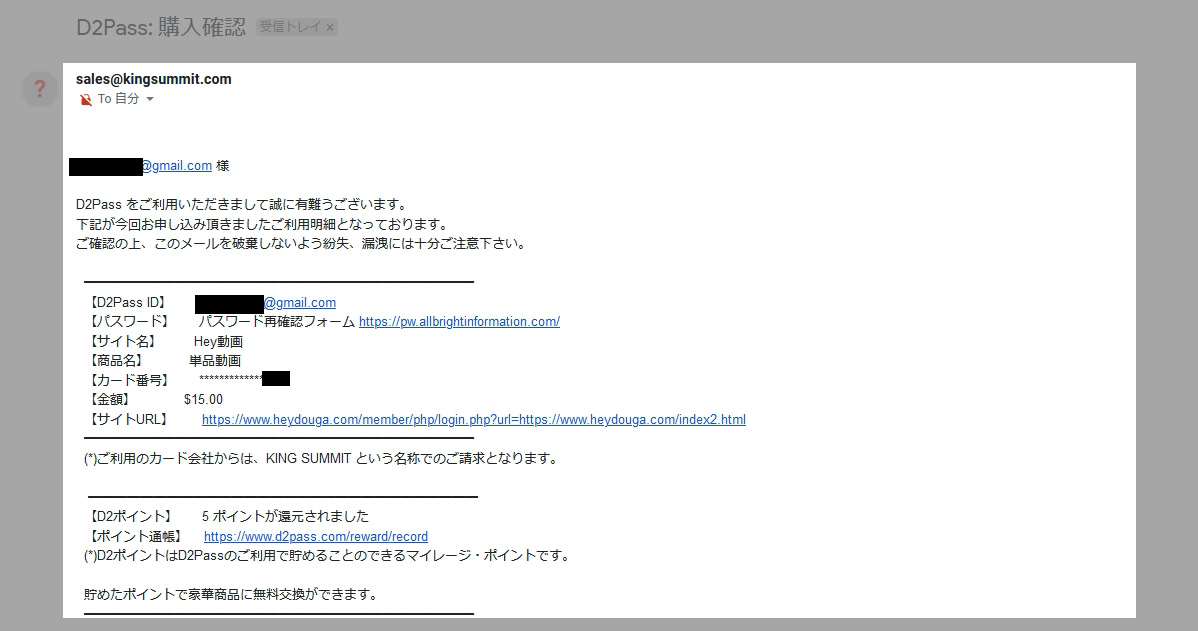Click the '【D2ポイント】' field label
Image resolution: width=1198 pixels, height=631 pixels.
click(x=130, y=517)
